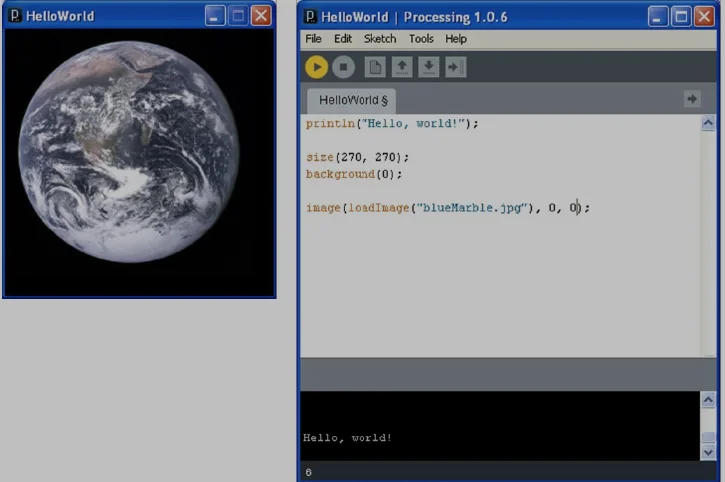Screen dimensions: 725x482
Task: Run the sketch with the Play button
Action: point(317,67)
